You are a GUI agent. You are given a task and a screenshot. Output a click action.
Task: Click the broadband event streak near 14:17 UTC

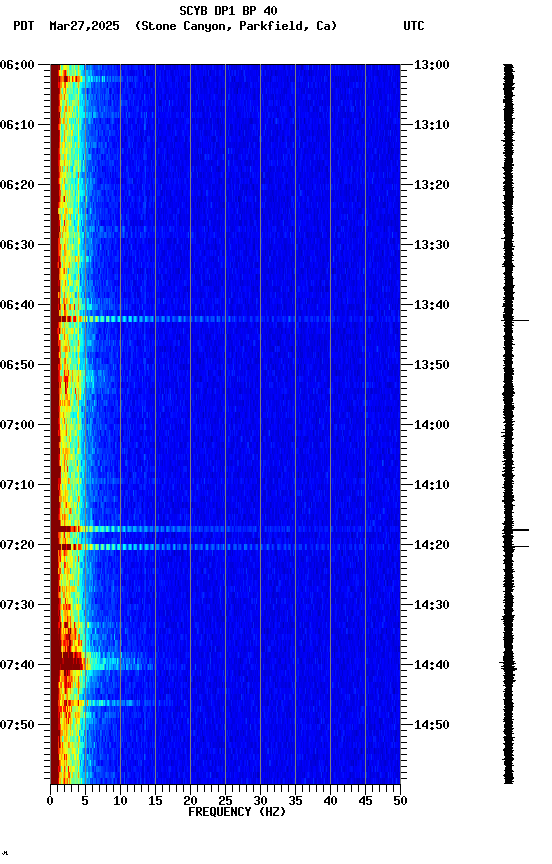[x=225, y=529]
